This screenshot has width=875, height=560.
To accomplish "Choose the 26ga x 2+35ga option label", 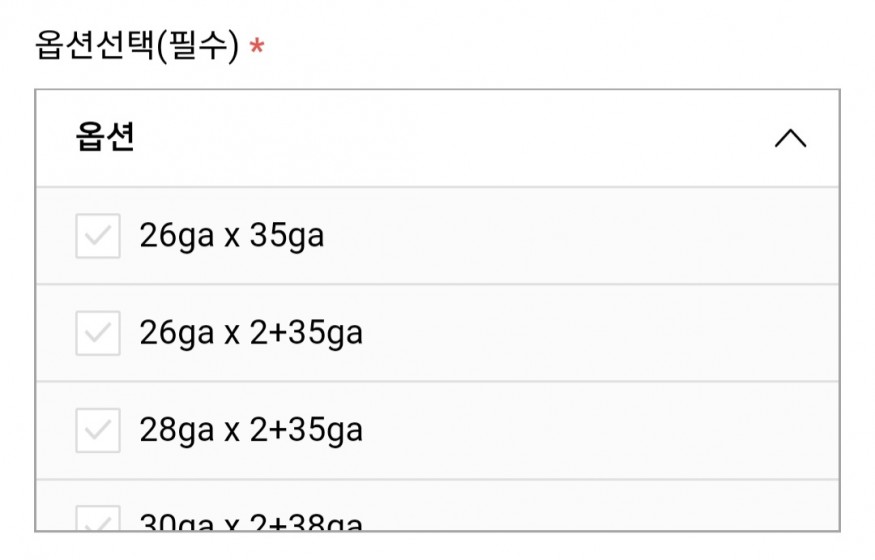I will 251,333.
